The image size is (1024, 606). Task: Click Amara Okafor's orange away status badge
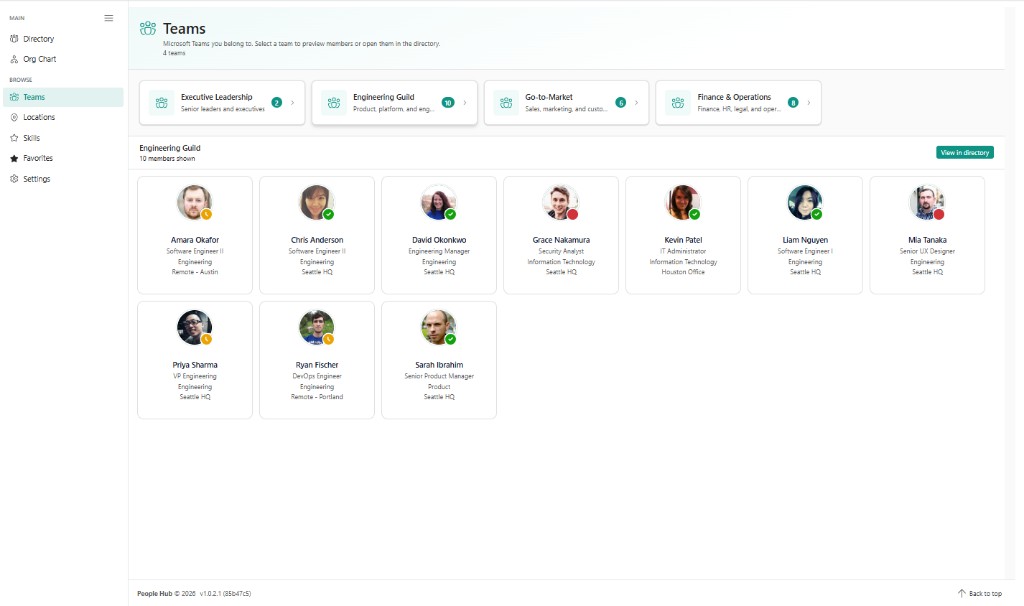click(x=206, y=214)
